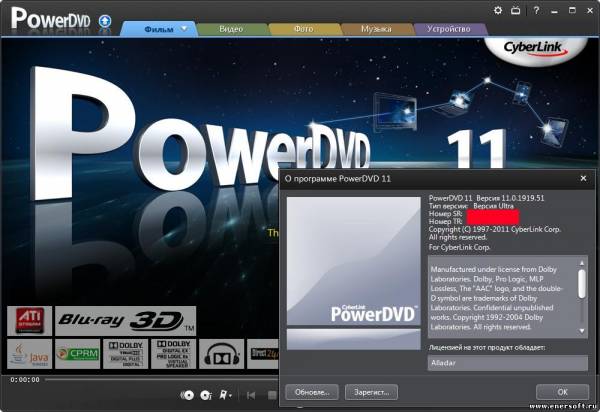Click the Dolby Headphone logo badge
The image size is (600, 412).
pyautogui.click(x=222, y=354)
